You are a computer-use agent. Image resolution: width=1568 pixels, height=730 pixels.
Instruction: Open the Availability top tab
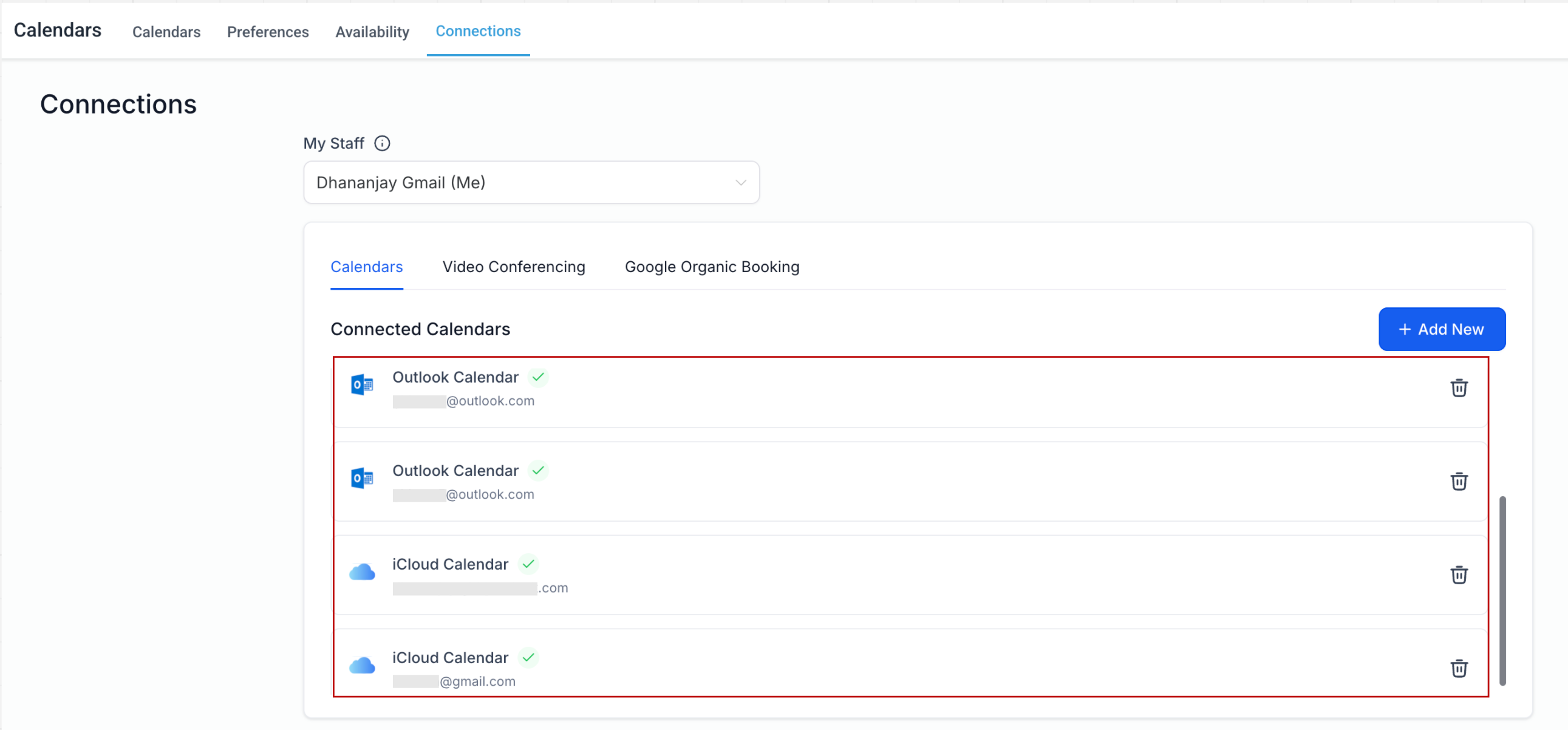pos(372,32)
